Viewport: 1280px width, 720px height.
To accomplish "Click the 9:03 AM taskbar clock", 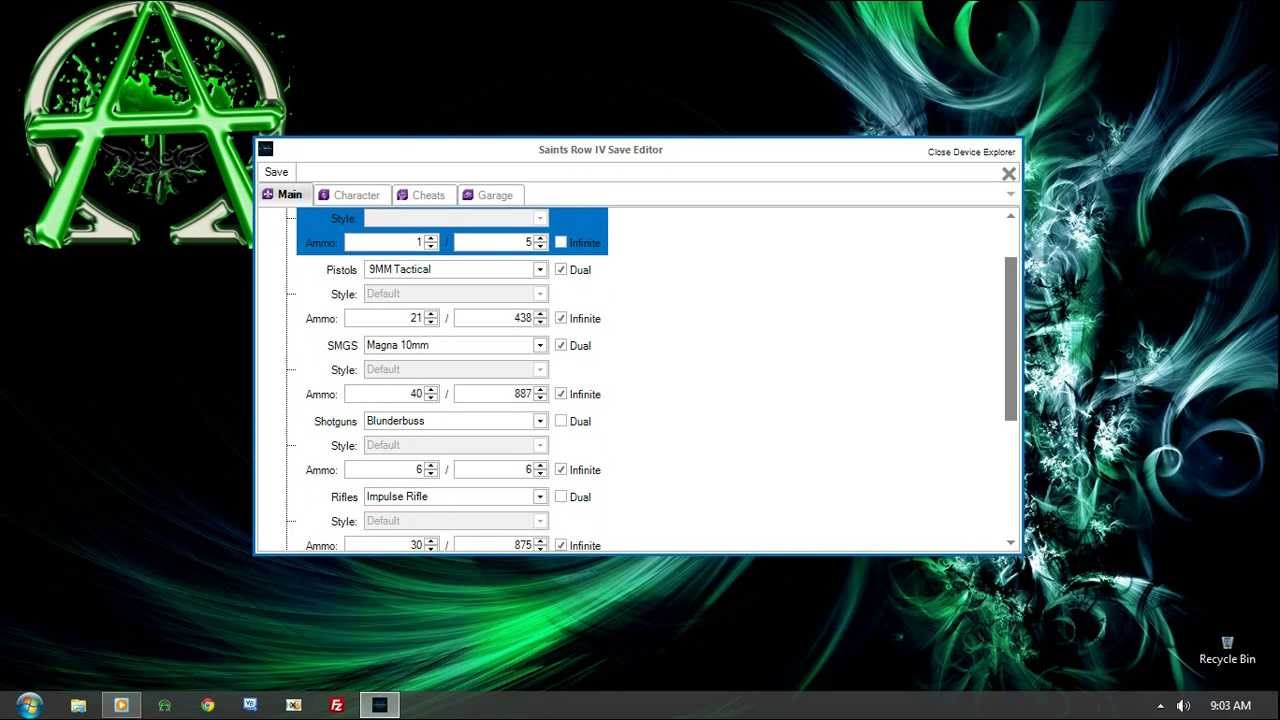I will click(x=1230, y=705).
